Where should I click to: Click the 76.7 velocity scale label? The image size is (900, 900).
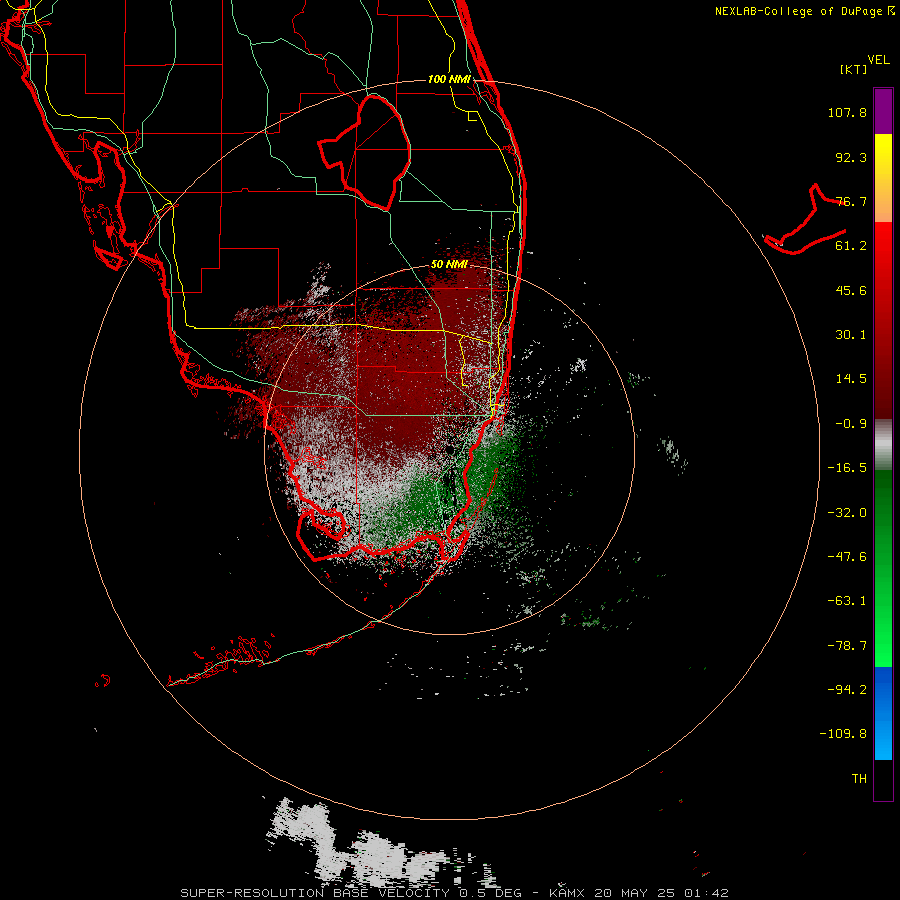point(851,201)
